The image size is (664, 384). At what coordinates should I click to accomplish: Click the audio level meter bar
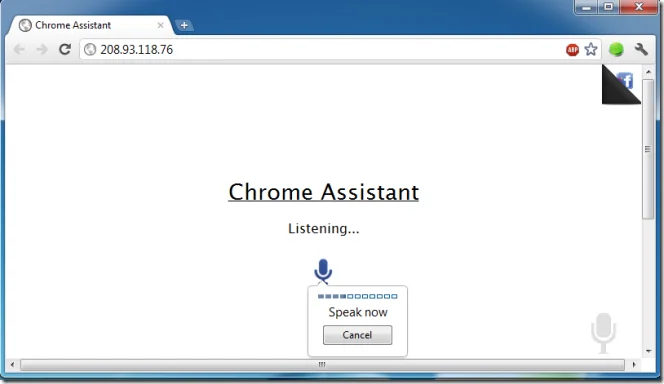tap(357, 296)
